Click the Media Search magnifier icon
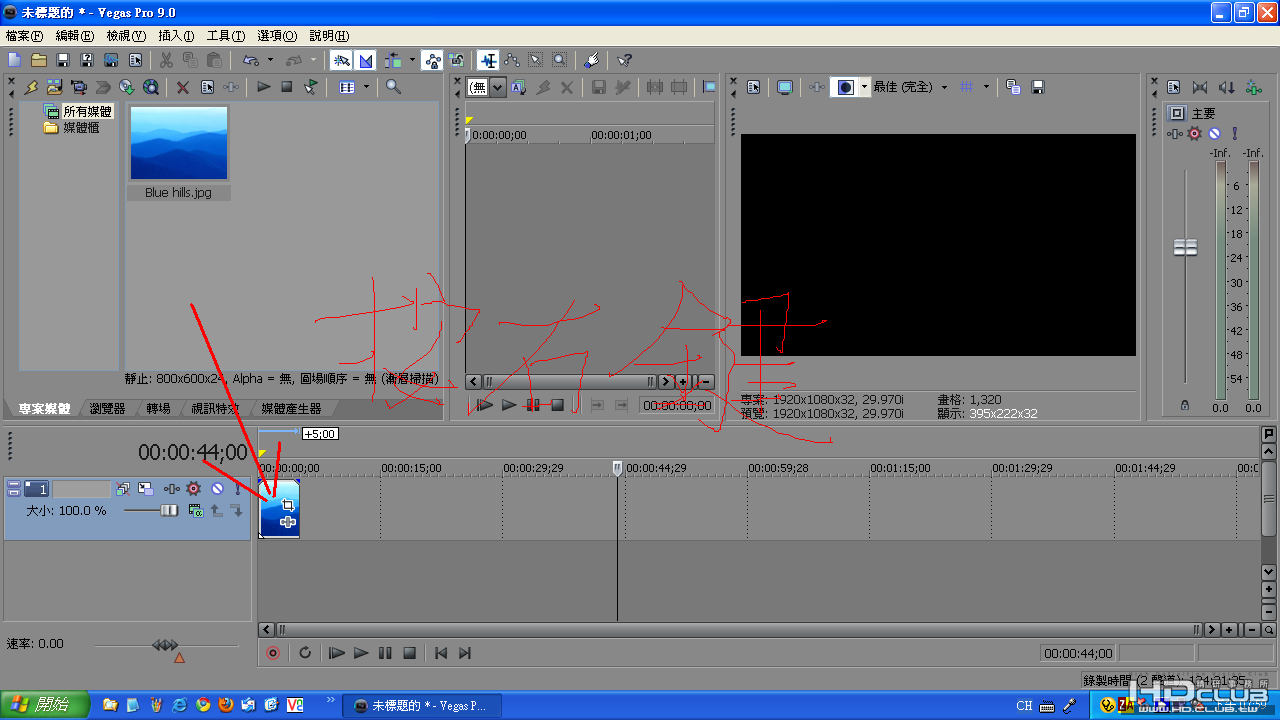The image size is (1280, 720). [x=393, y=87]
